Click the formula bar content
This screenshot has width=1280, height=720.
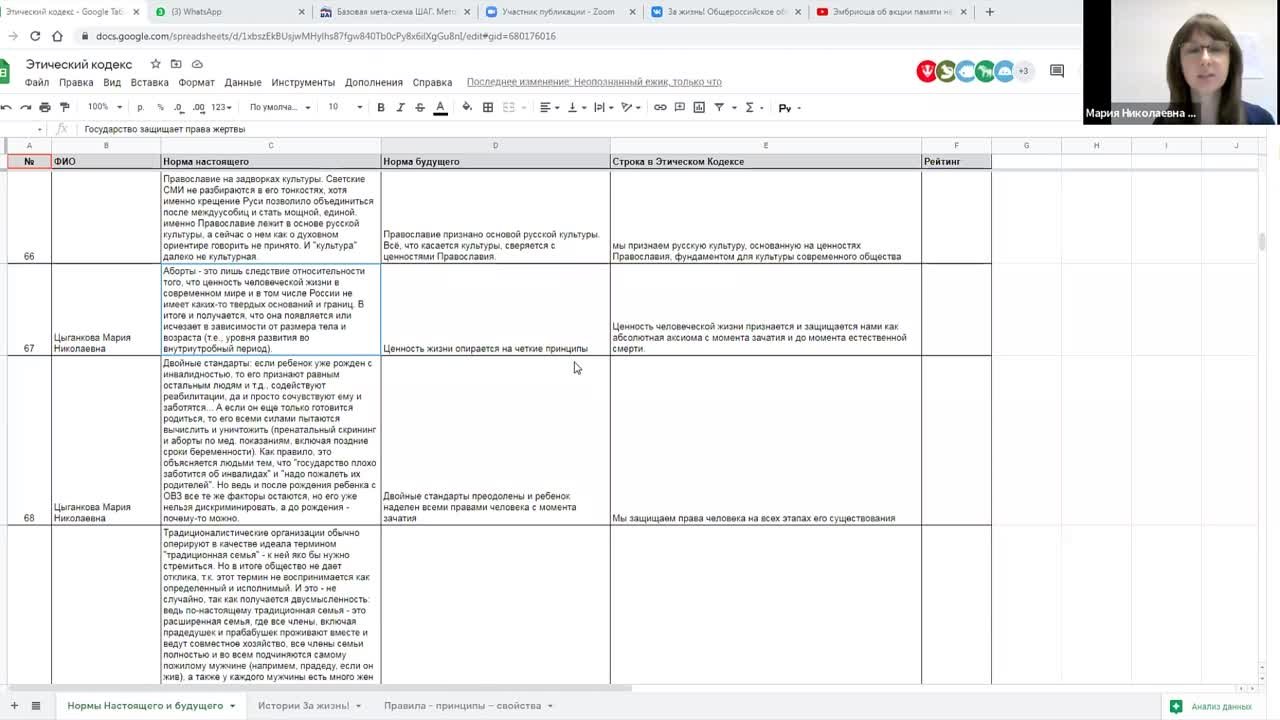(165, 129)
